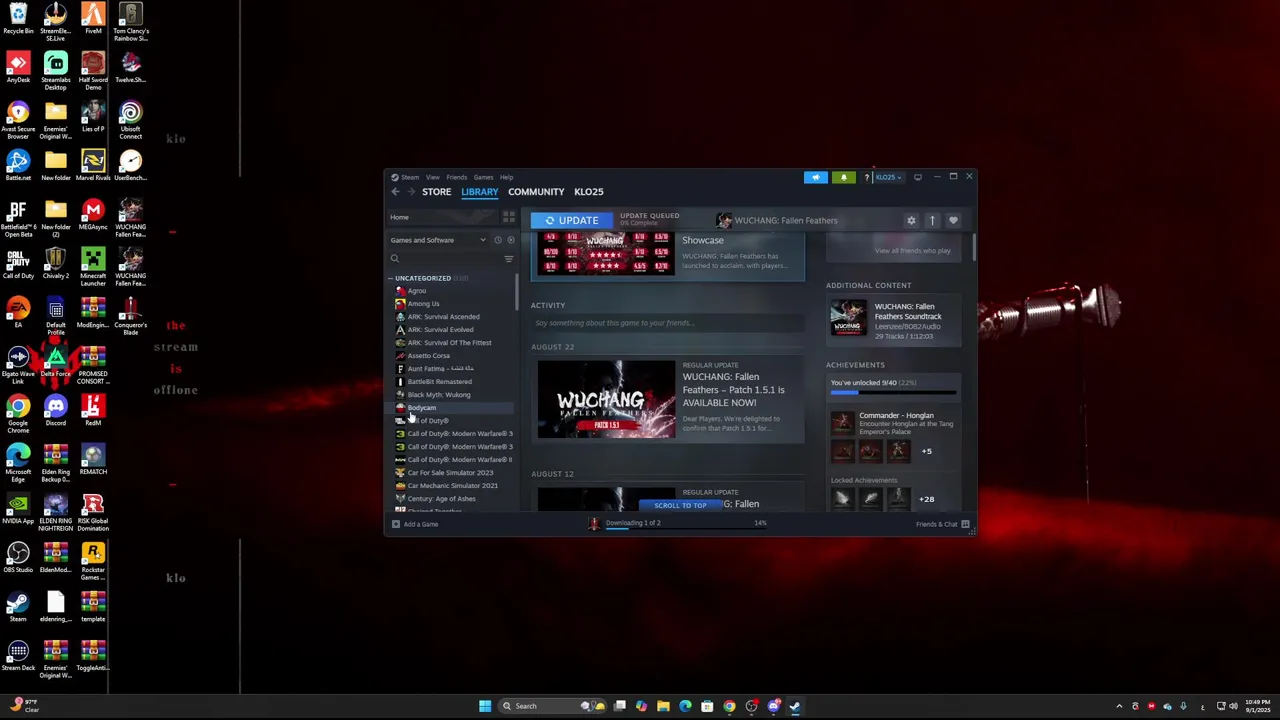This screenshot has width=1280, height=720.
Task: Open Games menu
Action: pyautogui.click(x=483, y=177)
